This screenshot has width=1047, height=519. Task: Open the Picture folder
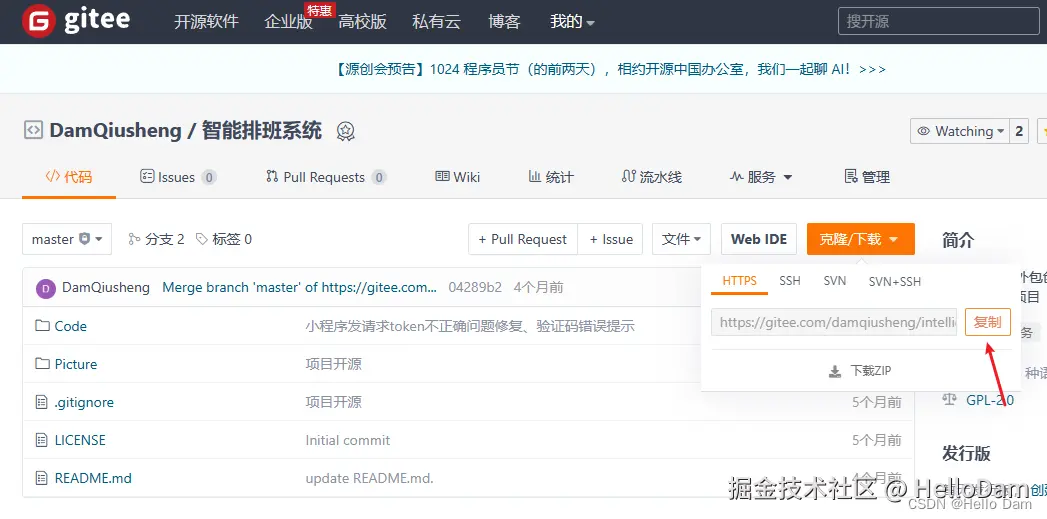pyautogui.click(x=76, y=364)
